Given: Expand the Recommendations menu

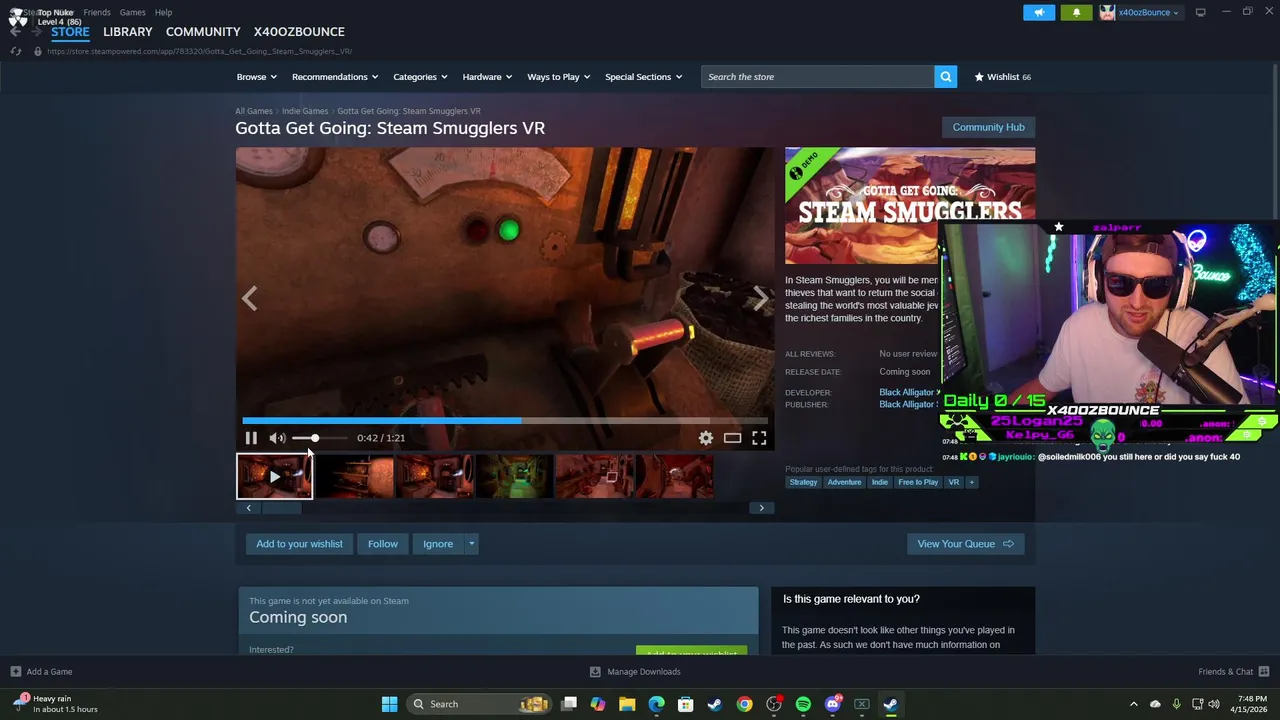Looking at the screenshot, I should (335, 77).
